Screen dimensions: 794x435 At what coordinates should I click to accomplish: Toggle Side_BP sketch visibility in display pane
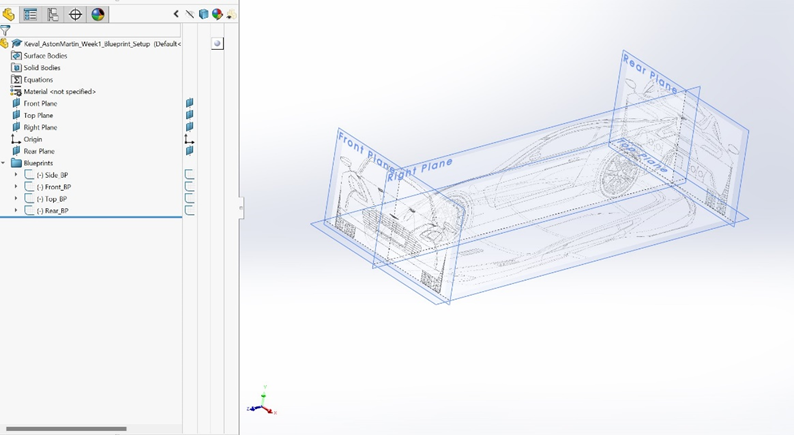tap(189, 174)
